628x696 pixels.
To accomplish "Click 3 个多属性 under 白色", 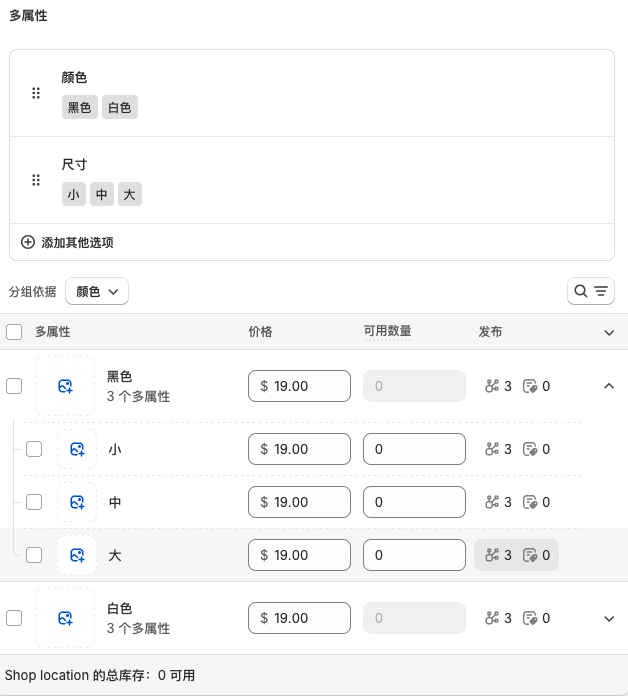I will point(138,629).
